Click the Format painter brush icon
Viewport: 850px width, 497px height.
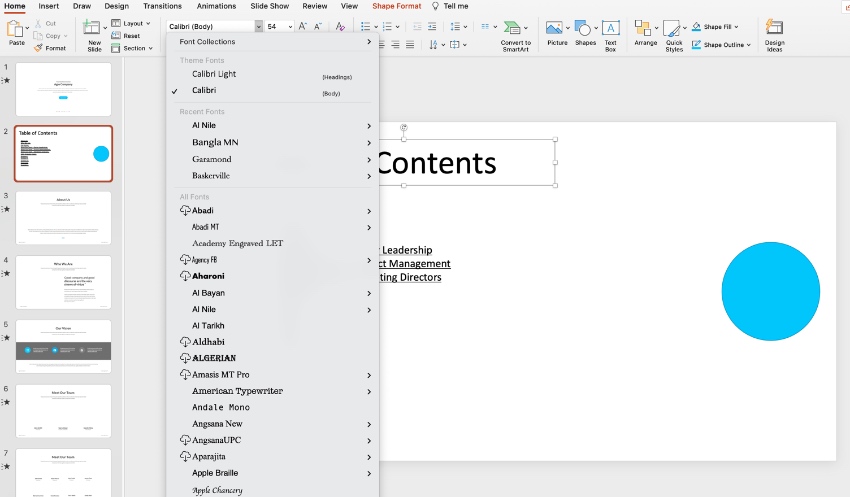point(38,48)
